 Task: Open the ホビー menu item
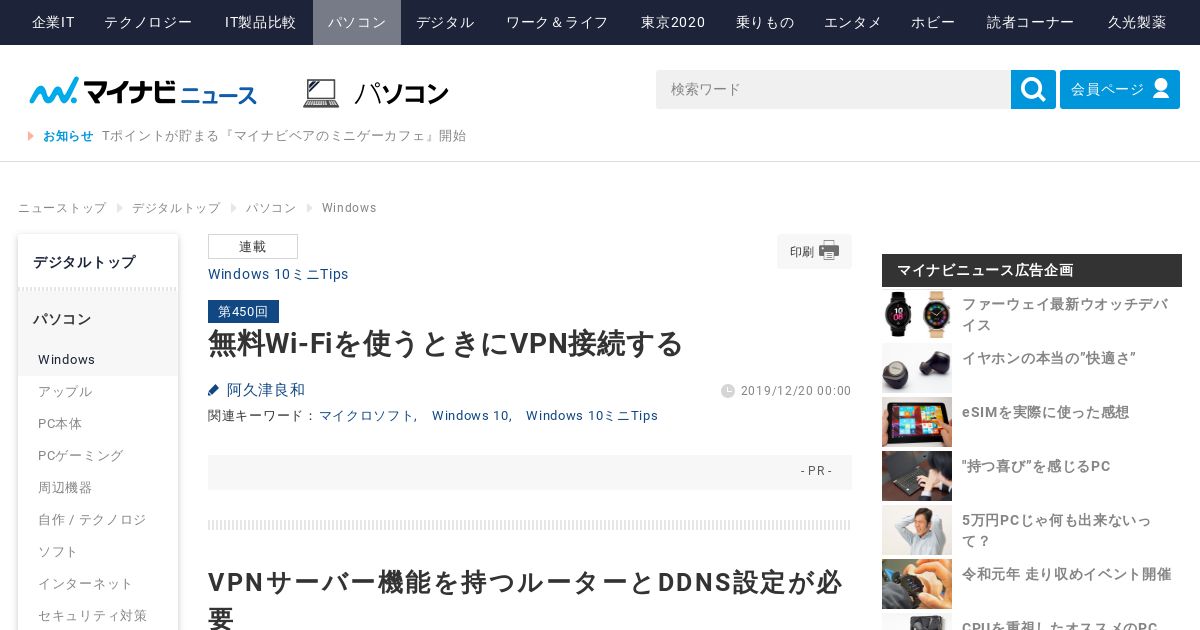pos(933,22)
